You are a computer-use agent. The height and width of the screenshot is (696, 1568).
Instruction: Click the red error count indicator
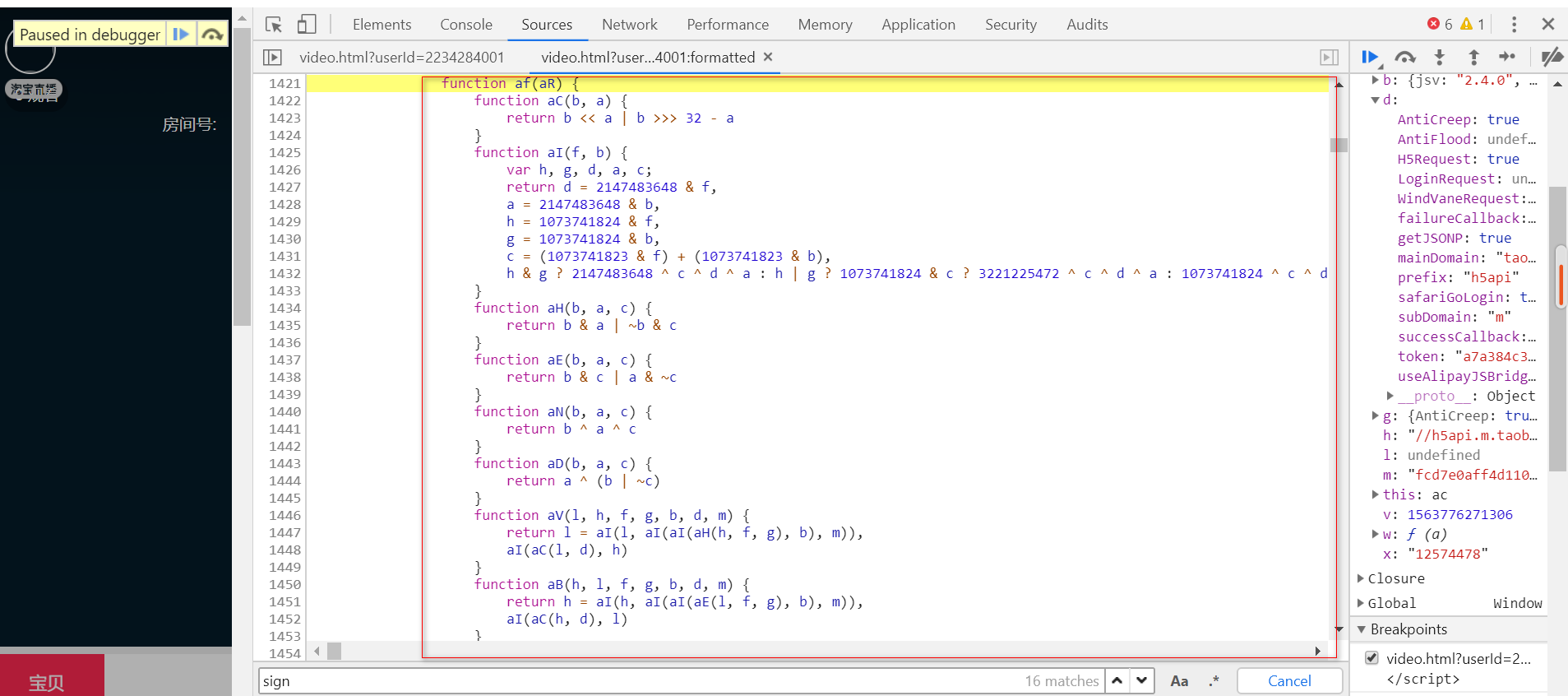[1440, 25]
